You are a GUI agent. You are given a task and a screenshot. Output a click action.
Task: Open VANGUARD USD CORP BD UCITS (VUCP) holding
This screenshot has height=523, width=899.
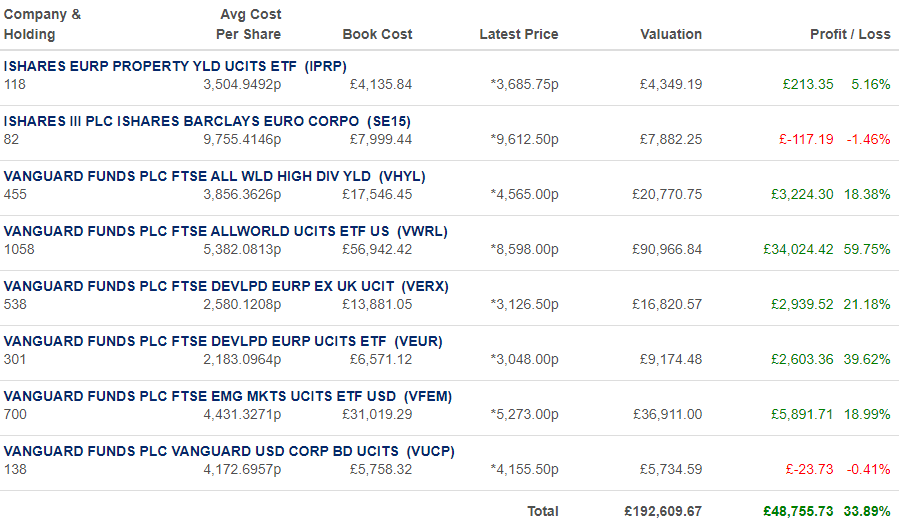229,452
